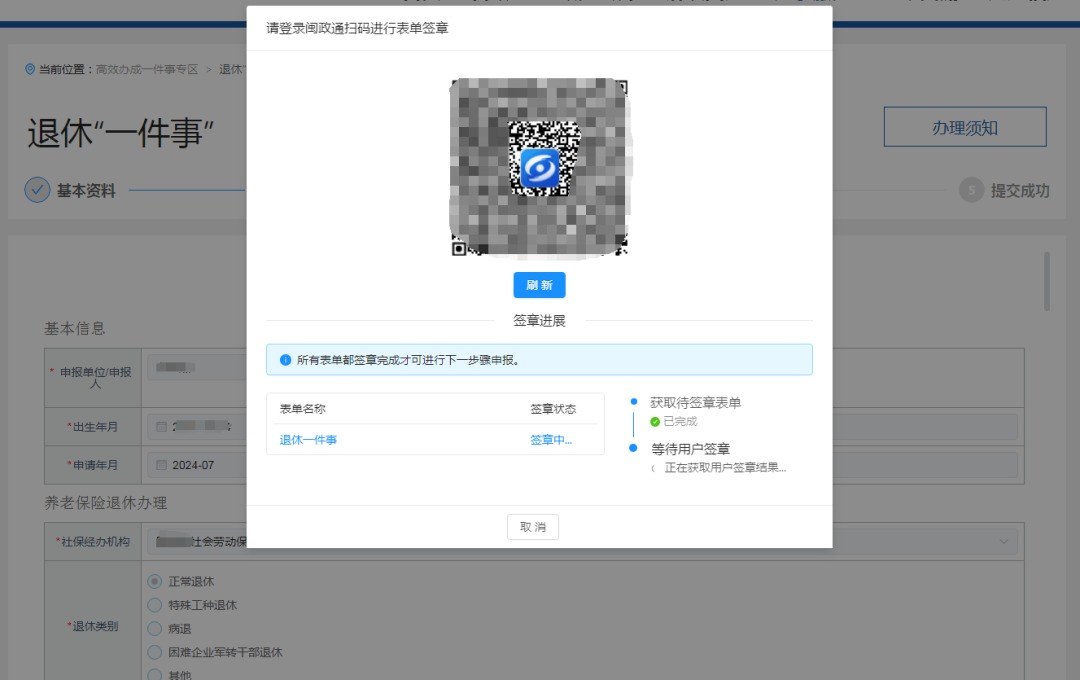Viewport: 1080px width, 680px height.
Task: Click the 申报单位/申报人 input field
Action: (197, 367)
